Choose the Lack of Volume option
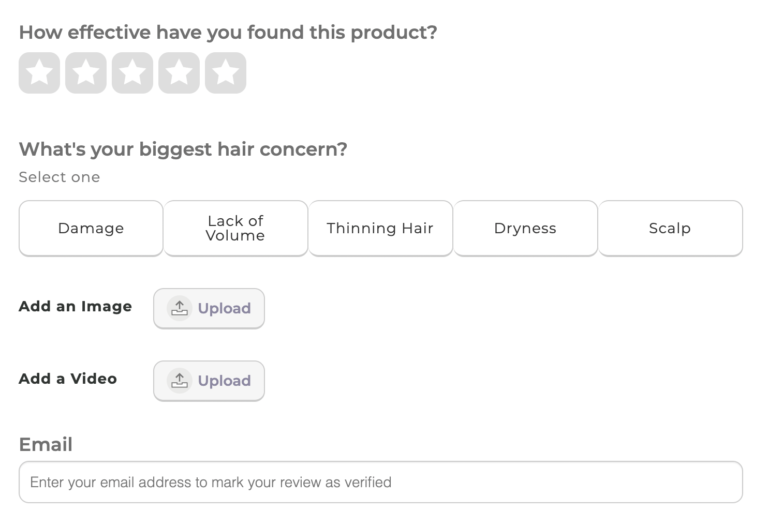Image resolution: width=768 pixels, height=527 pixels. tap(236, 228)
